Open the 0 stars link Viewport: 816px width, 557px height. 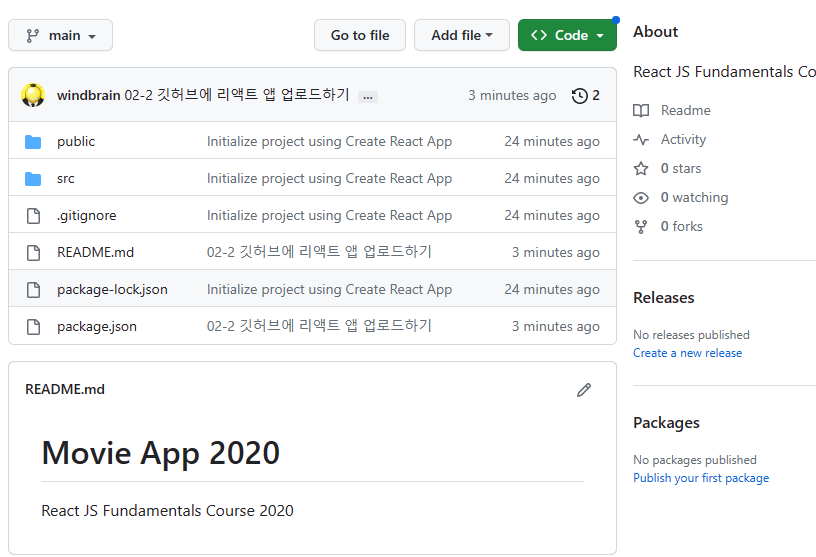click(681, 169)
